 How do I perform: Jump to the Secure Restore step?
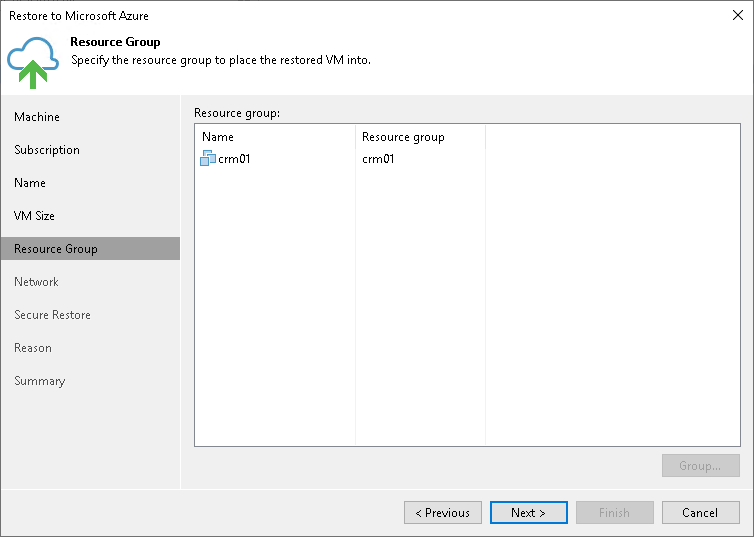[52, 315]
